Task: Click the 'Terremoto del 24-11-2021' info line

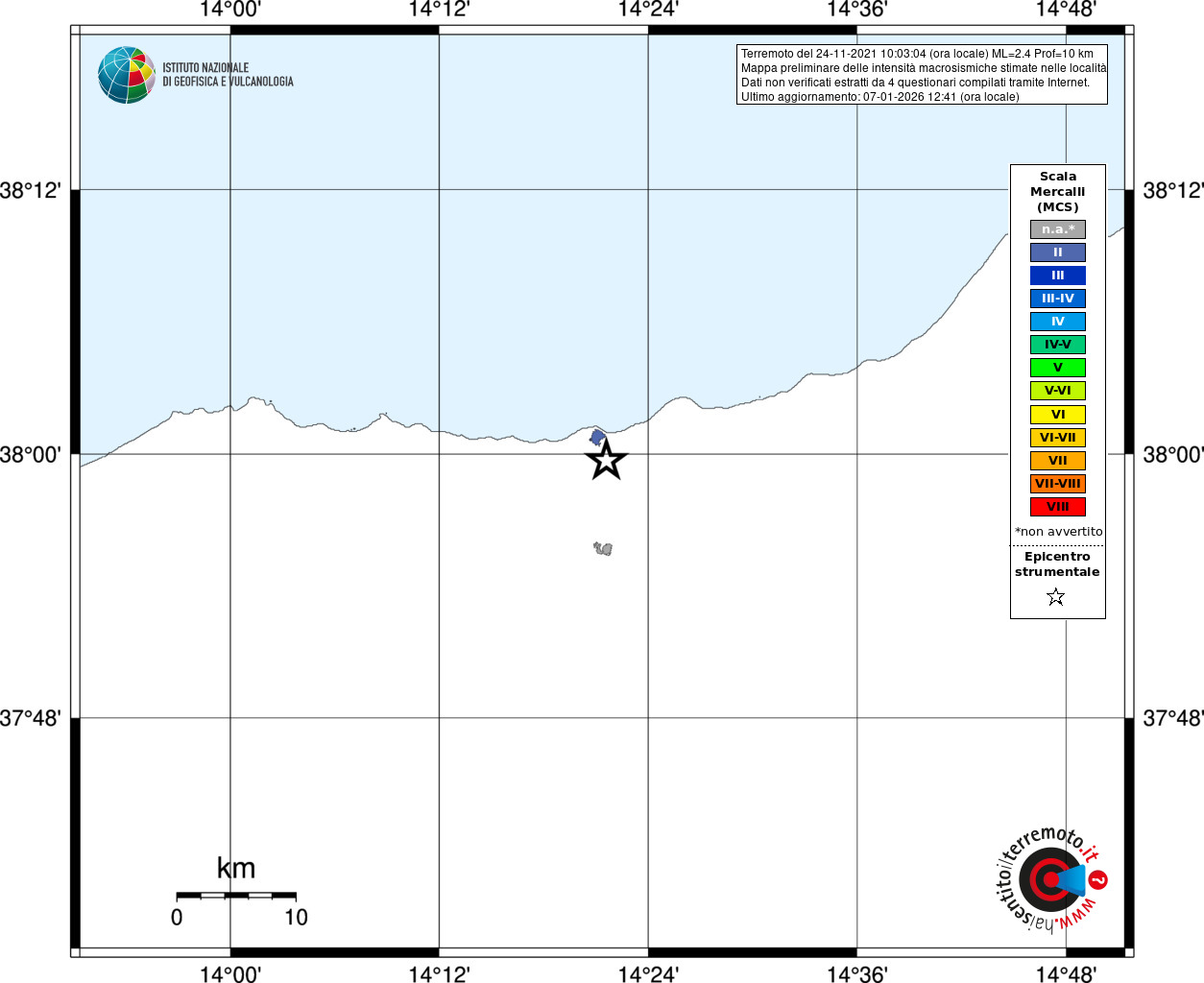Action: [x=917, y=54]
